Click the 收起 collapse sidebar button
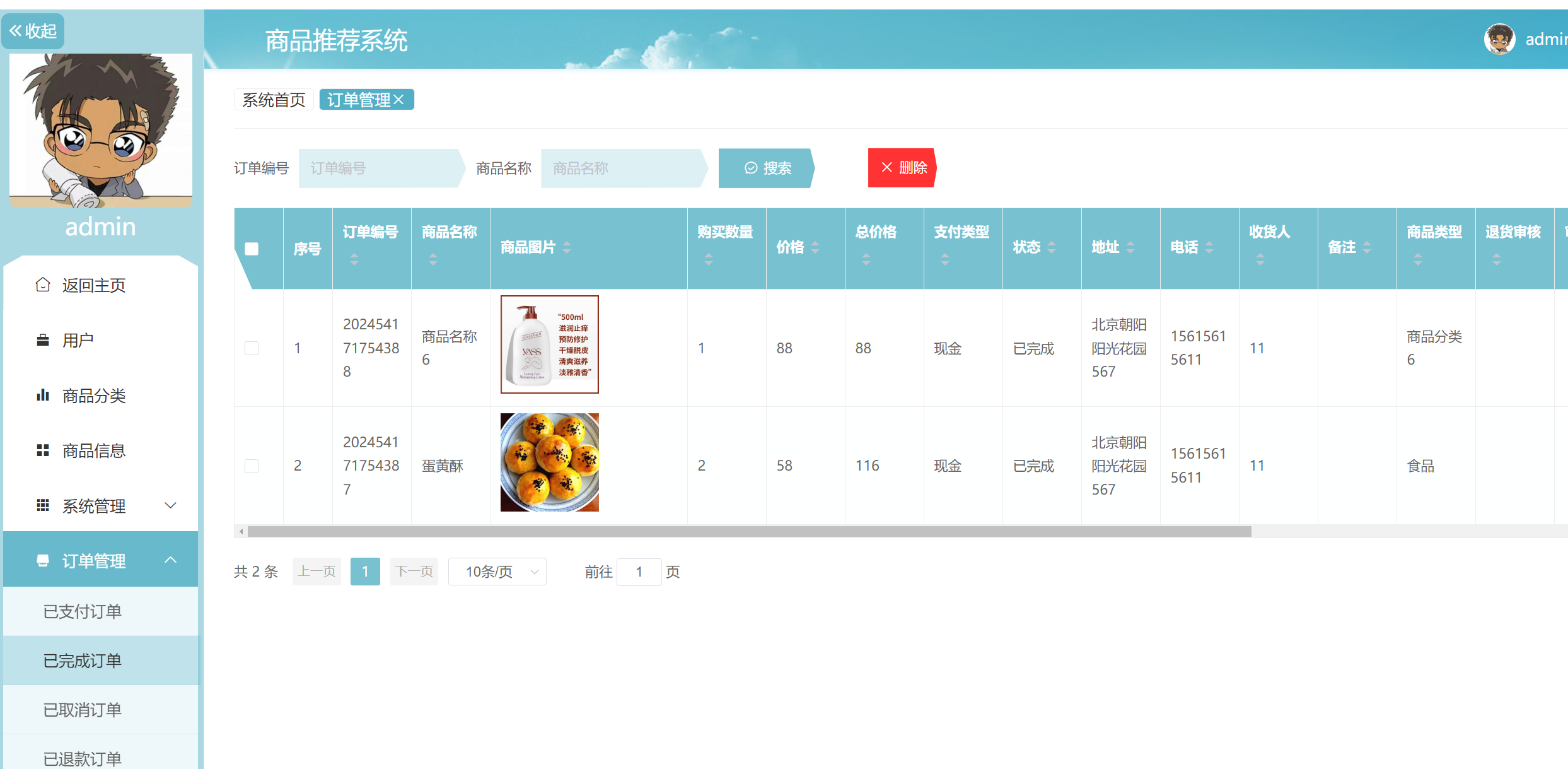 click(33, 30)
